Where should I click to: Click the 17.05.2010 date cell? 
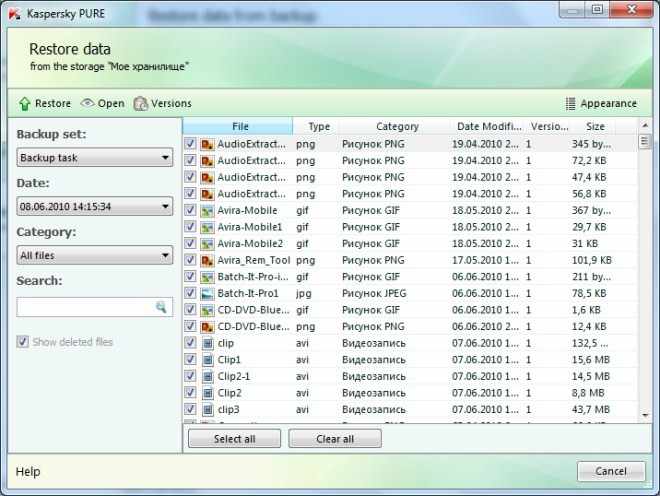(x=485, y=260)
